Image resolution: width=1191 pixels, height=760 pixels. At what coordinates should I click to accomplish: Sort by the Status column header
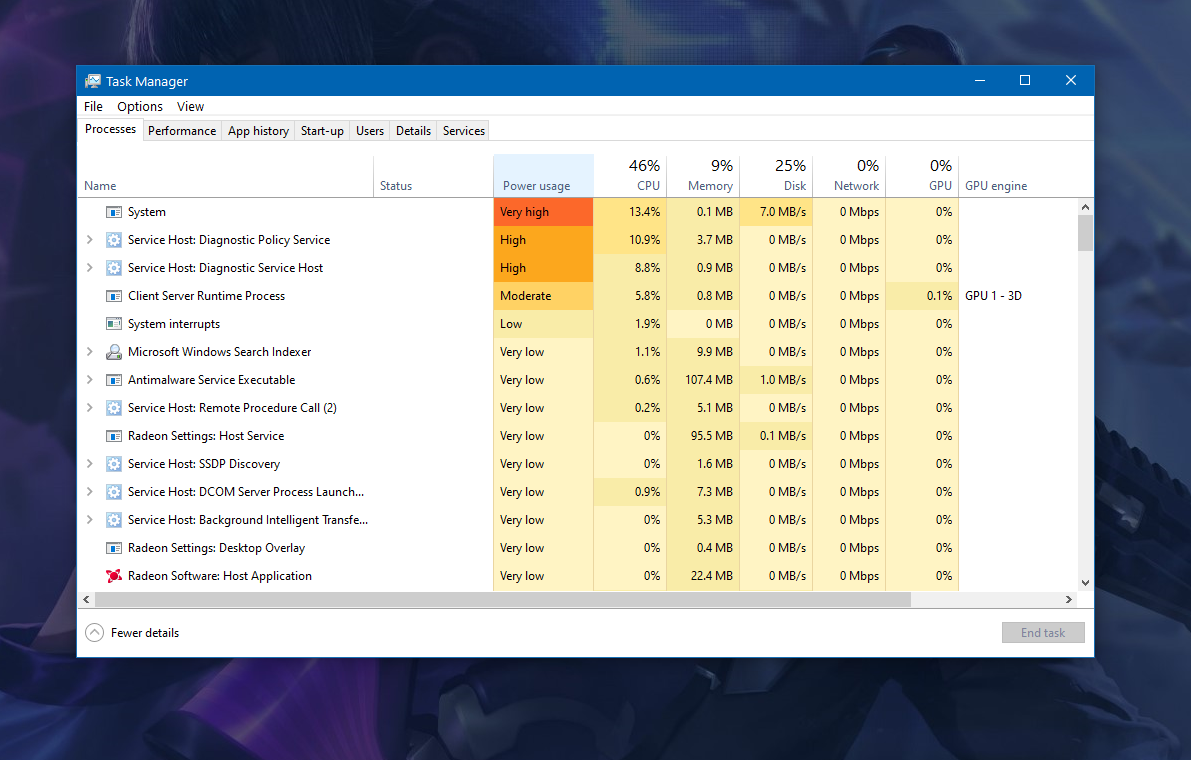[433, 176]
